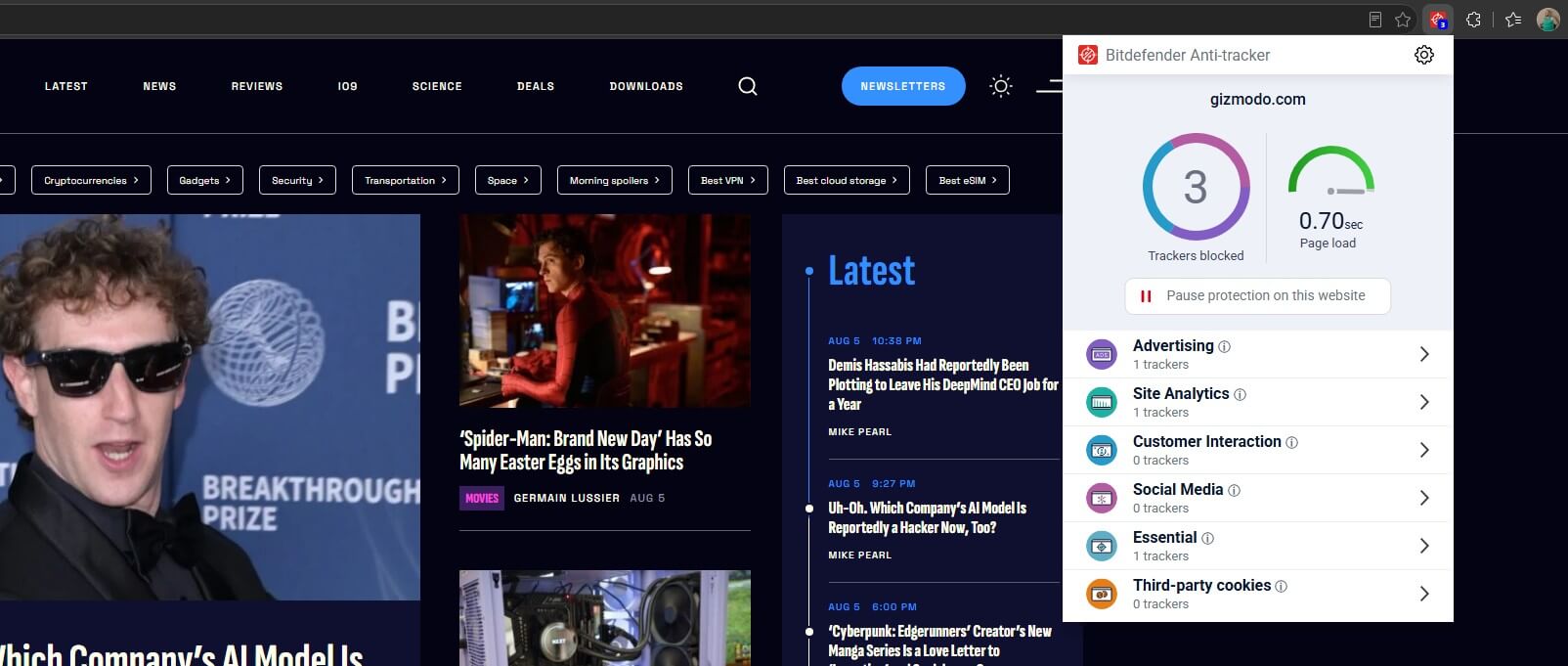Click the Bitdefender Anti-tracker extension icon in toolbar
This screenshot has width=1568, height=666.
click(1438, 20)
